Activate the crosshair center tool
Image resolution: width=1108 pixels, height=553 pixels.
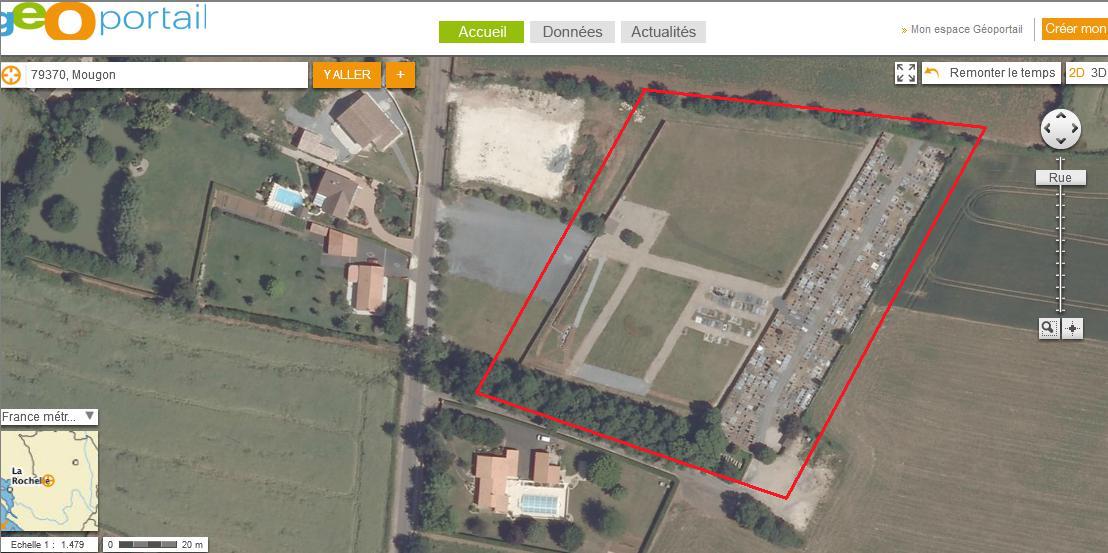tap(1073, 328)
